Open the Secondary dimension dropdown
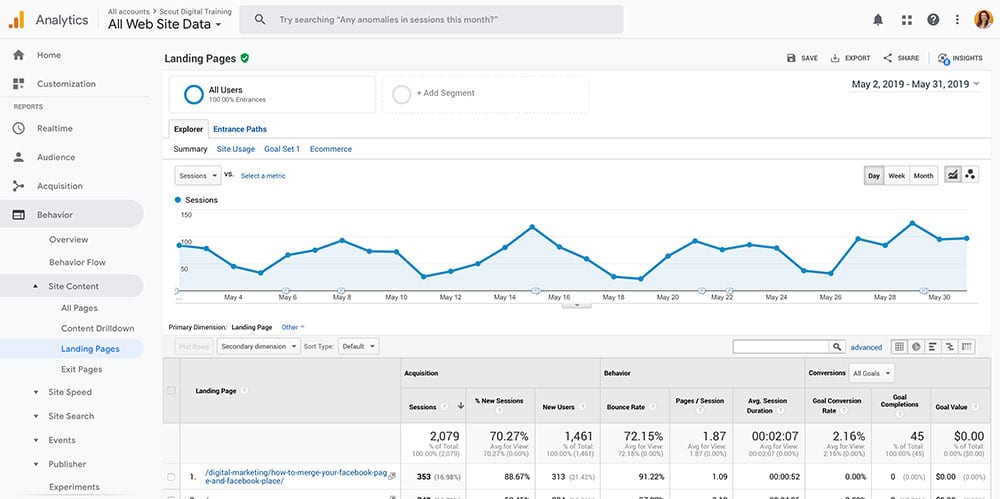The width and height of the screenshot is (1000, 499). coord(259,346)
